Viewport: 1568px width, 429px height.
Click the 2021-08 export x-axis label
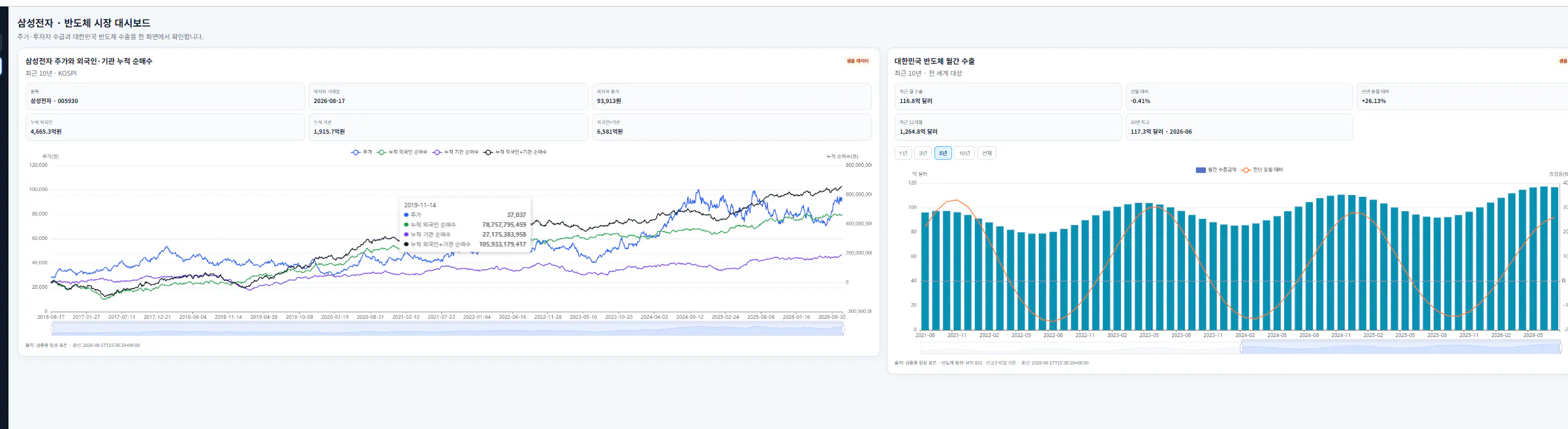925,336
